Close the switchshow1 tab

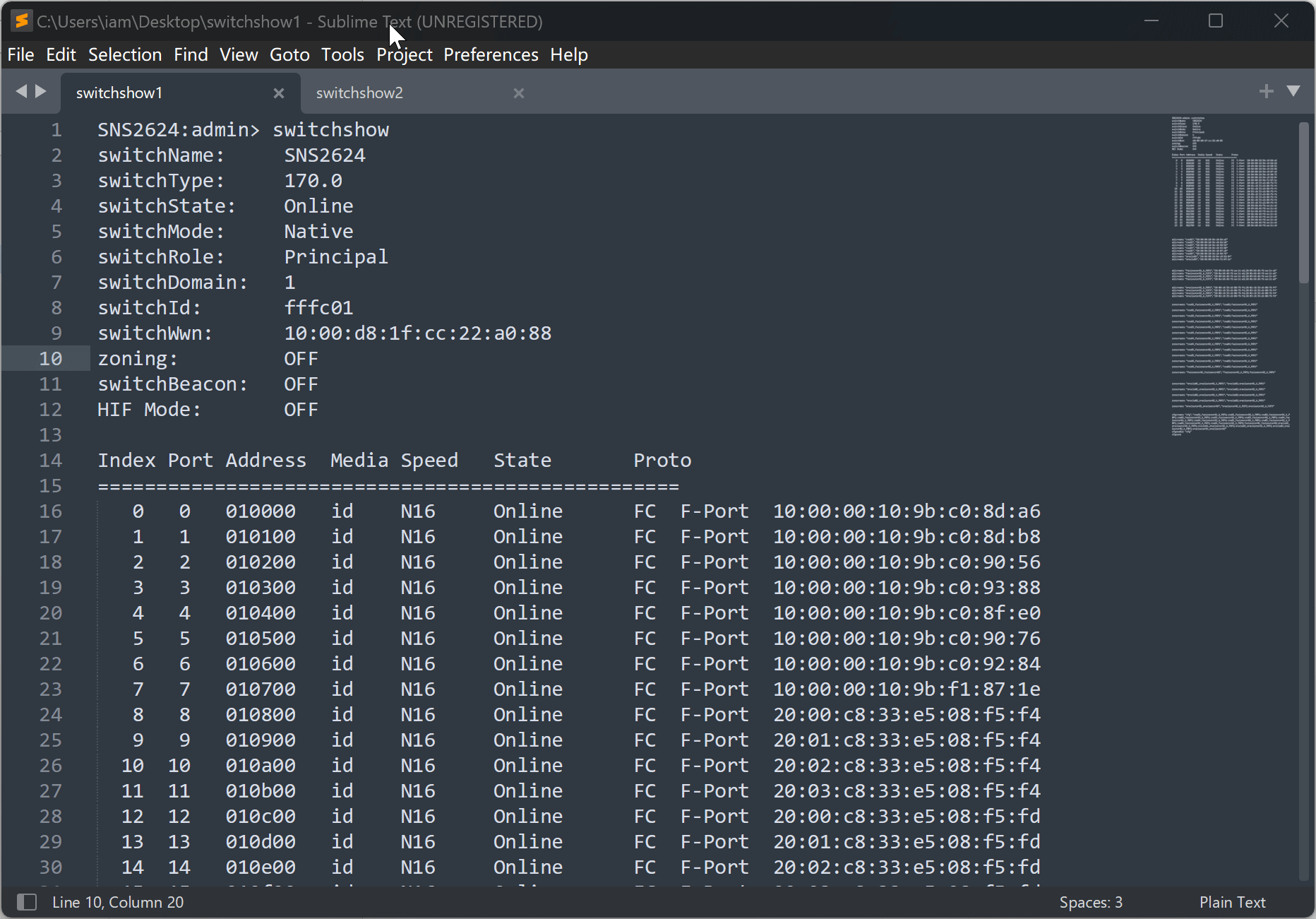278,93
